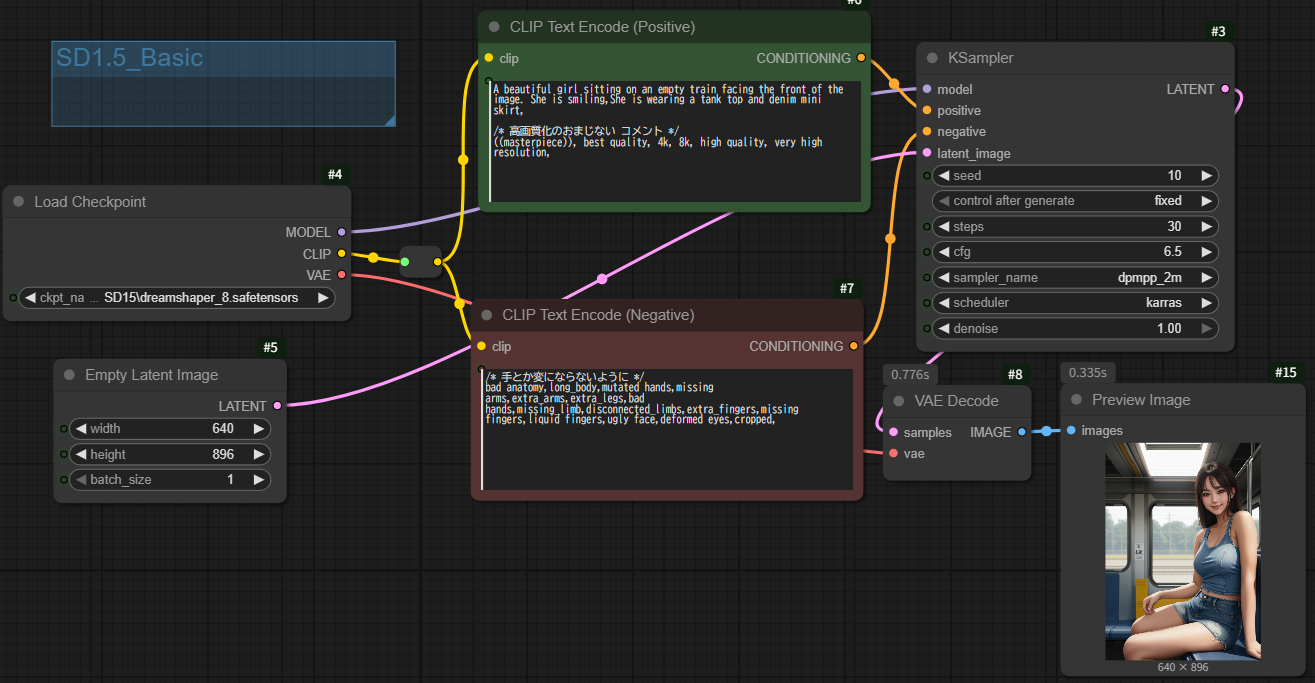1315x683 pixels.
Task: Click the KSampler LATENT output socket
Action: [1225, 89]
